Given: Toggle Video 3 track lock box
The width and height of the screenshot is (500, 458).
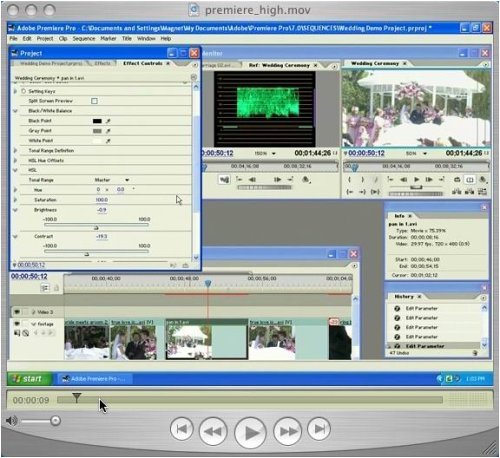Looking at the screenshot, I should [x=25, y=312].
